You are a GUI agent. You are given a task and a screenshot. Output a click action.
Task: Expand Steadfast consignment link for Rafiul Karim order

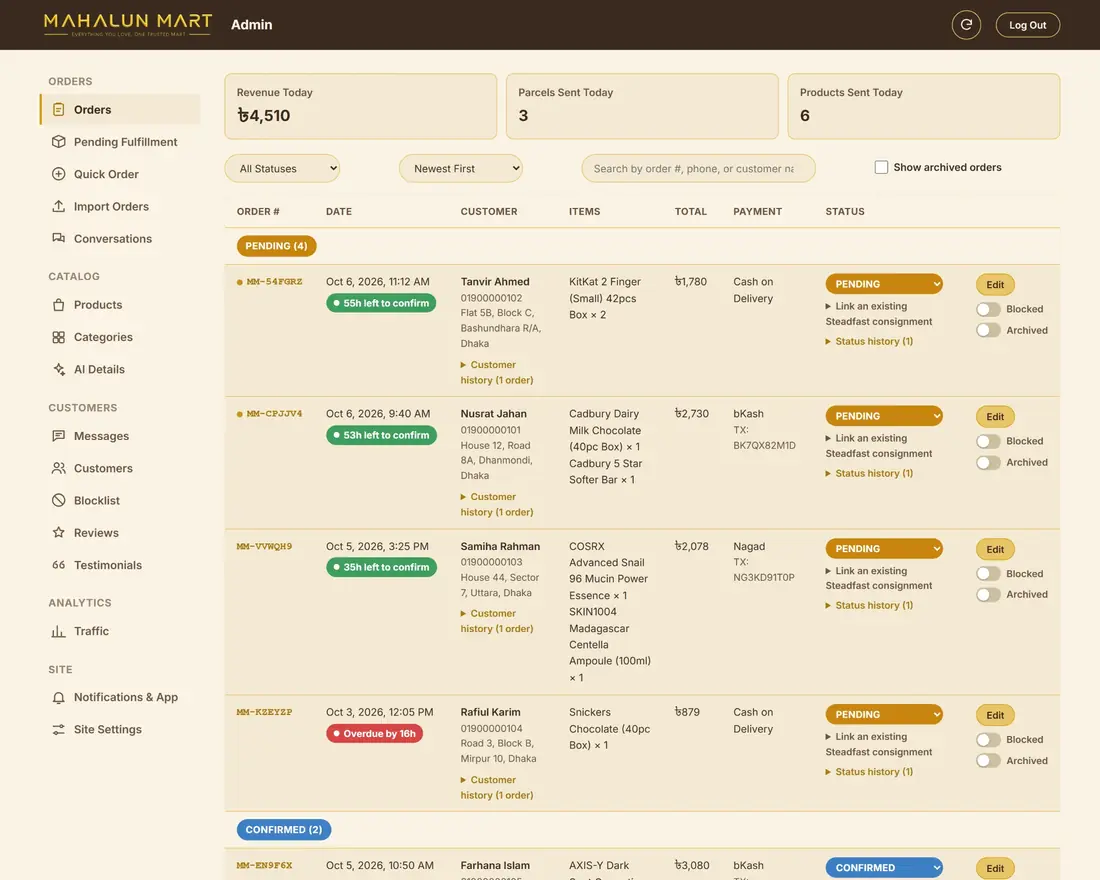(x=878, y=744)
